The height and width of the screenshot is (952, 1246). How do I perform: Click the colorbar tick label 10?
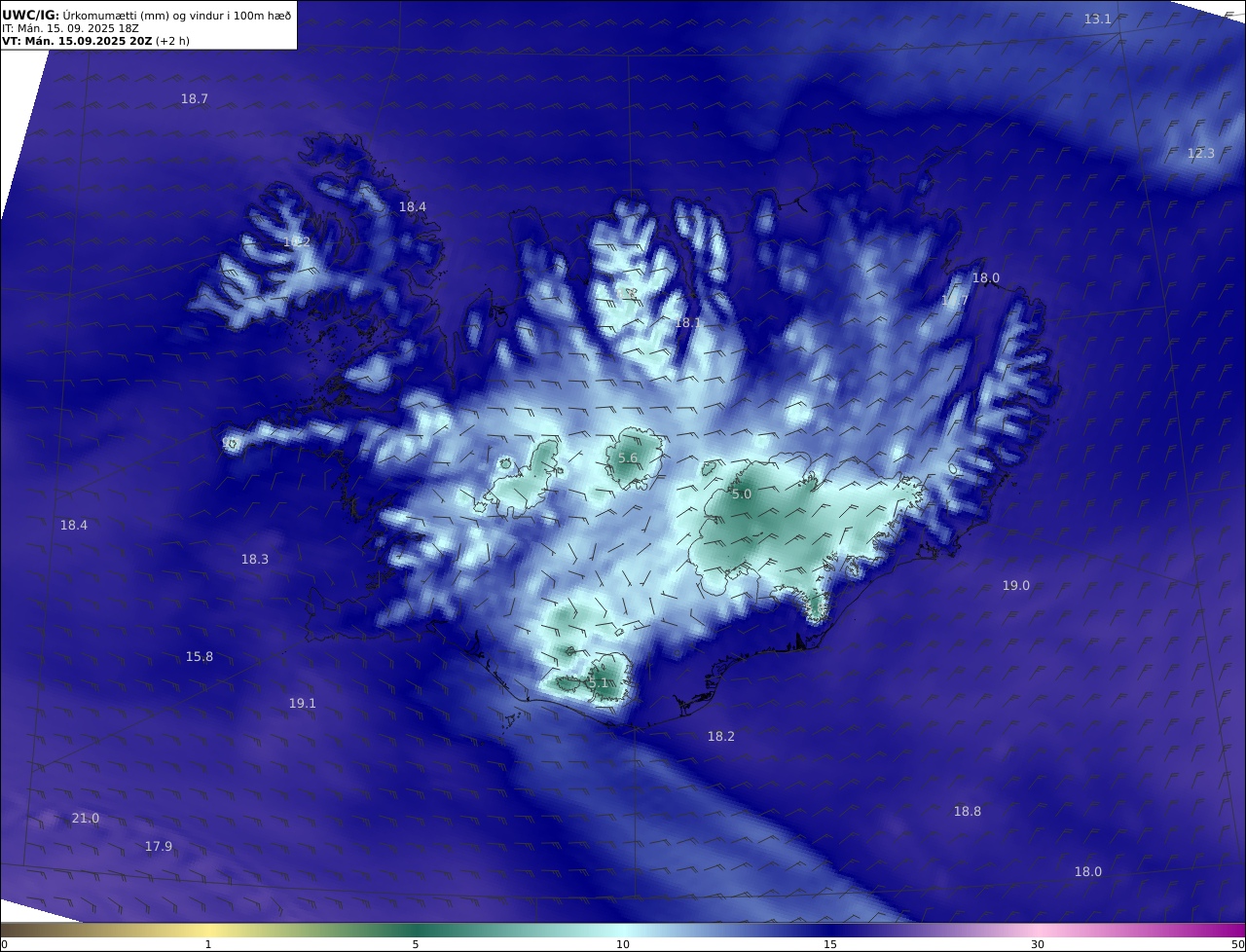(x=623, y=944)
